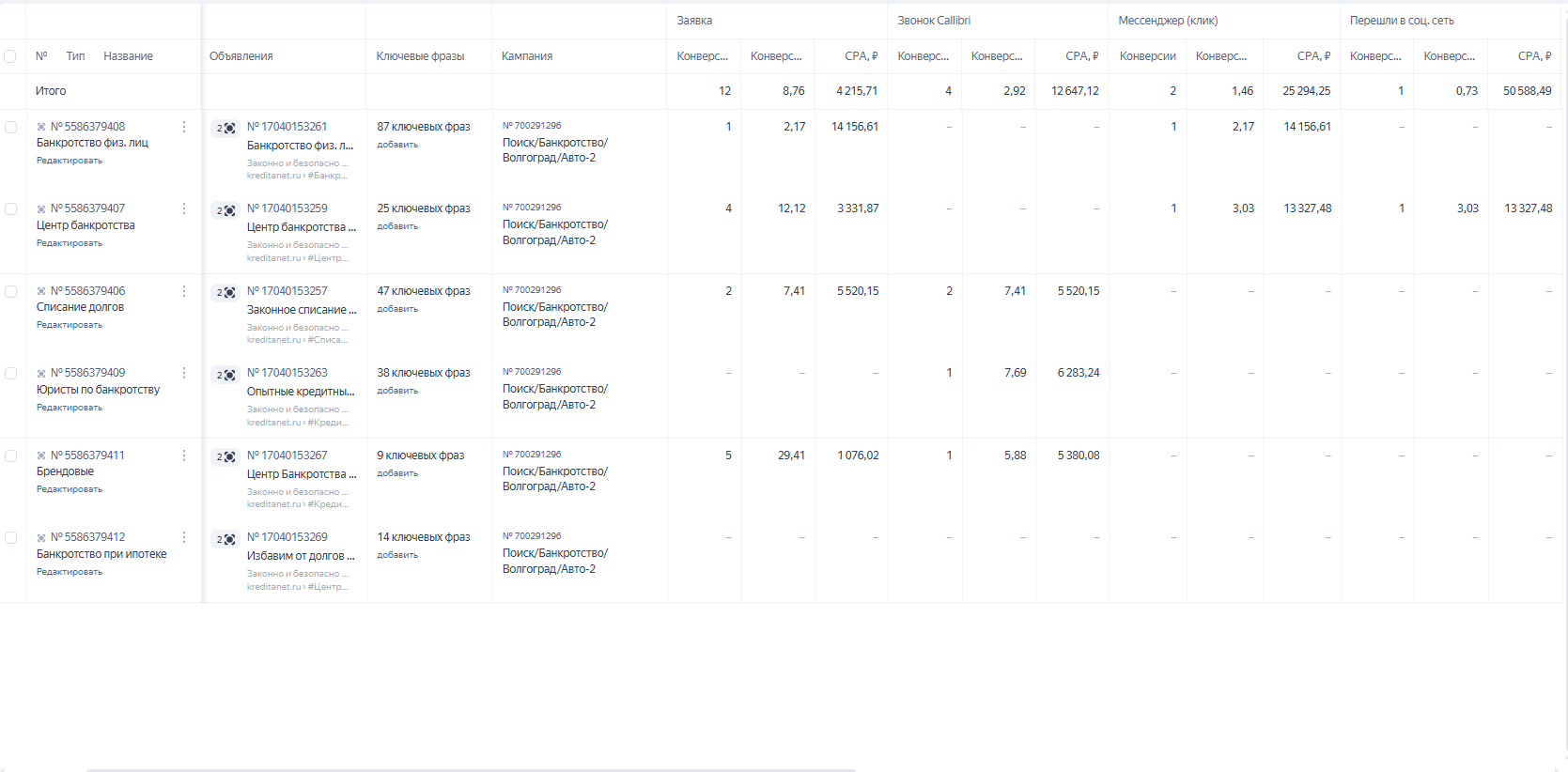This screenshot has width=1568, height=772.
Task: Click ad count badge for ad № 17040153267
Action: [225, 457]
